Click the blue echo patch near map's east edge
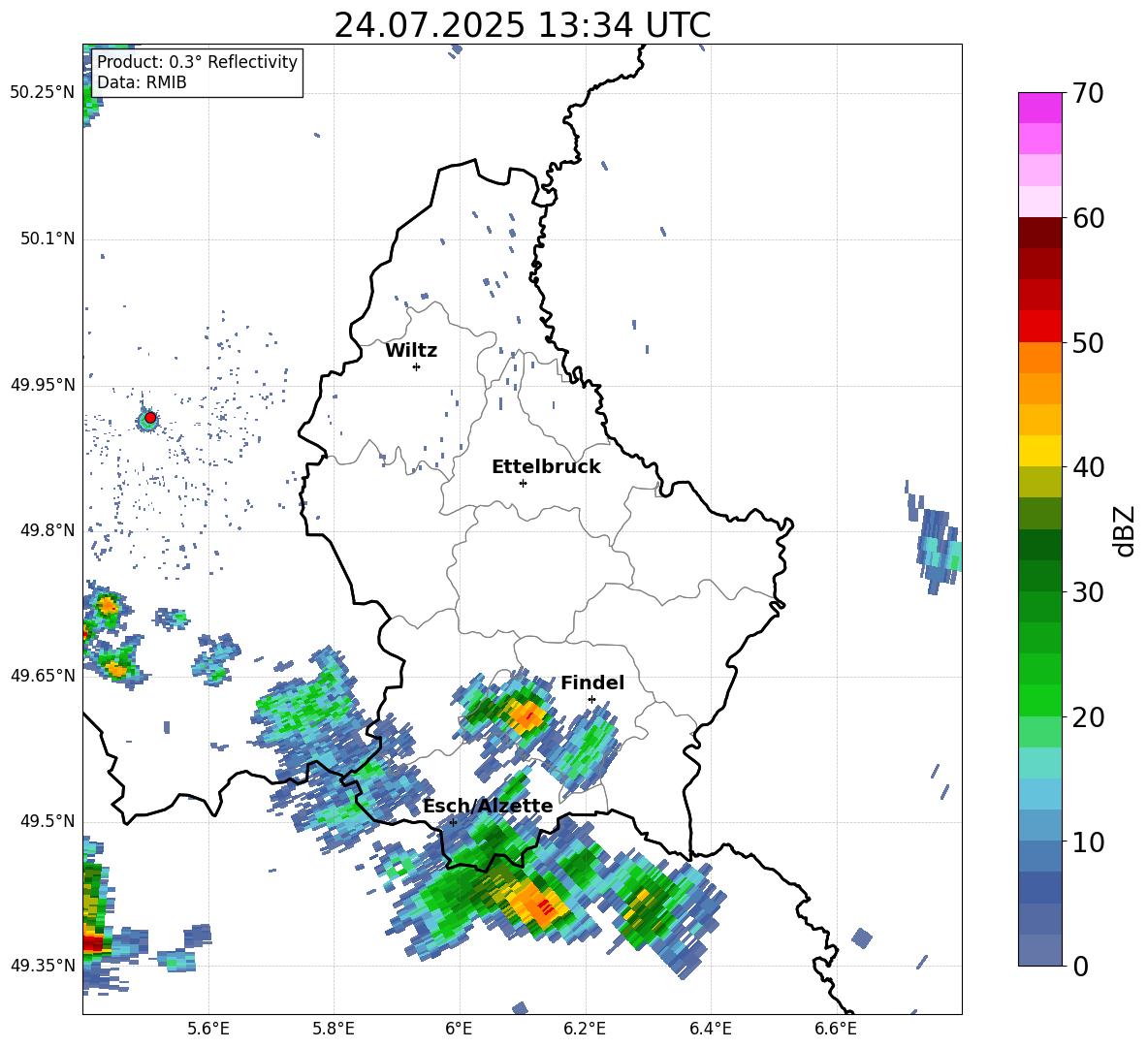 coord(936,542)
